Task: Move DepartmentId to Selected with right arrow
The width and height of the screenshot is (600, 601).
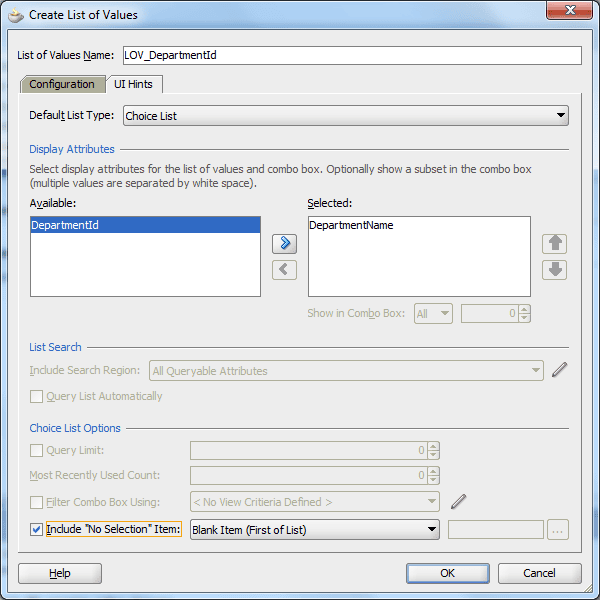Action: click(x=284, y=244)
